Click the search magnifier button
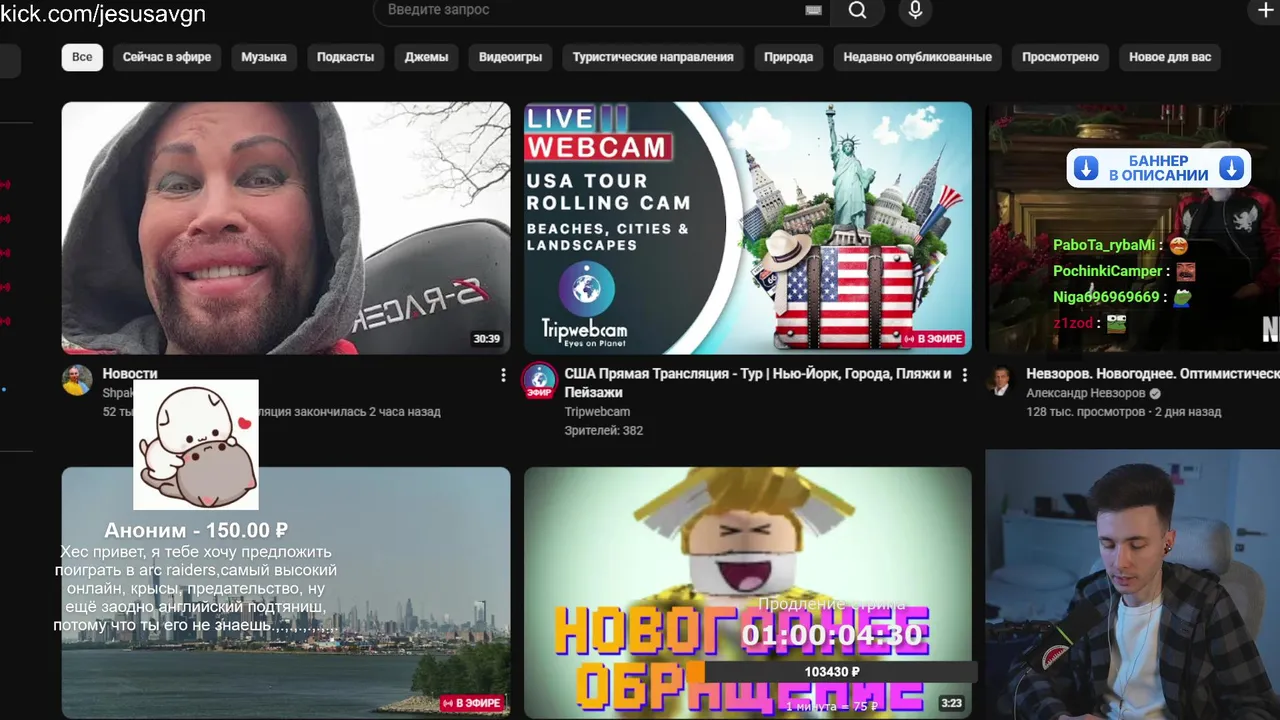The width and height of the screenshot is (1280, 720). [x=858, y=10]
